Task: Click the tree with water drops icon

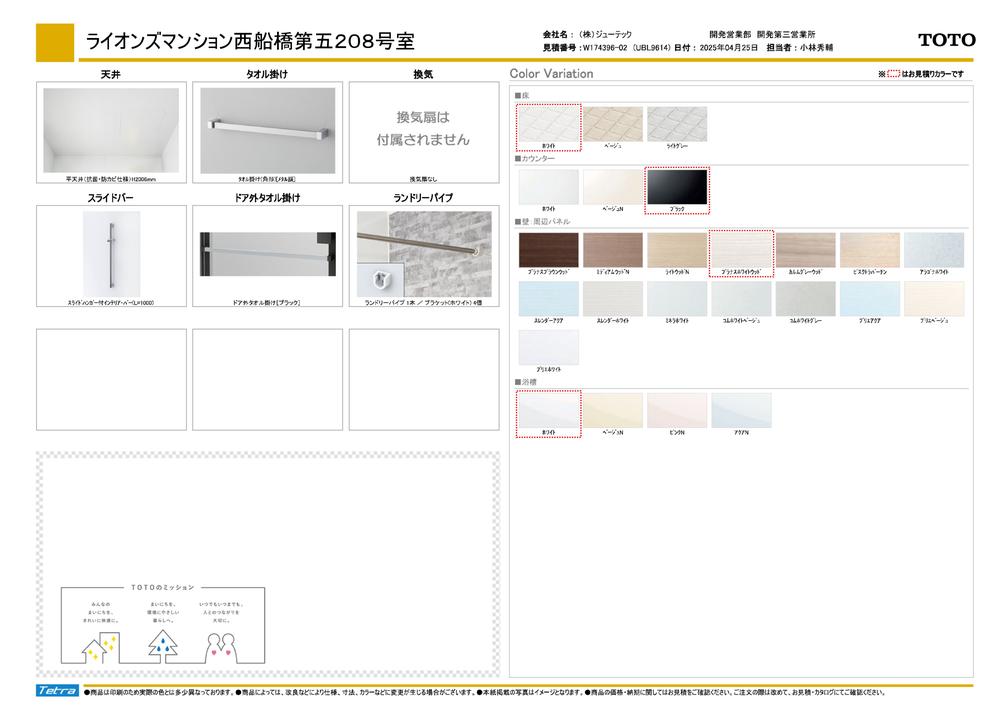Action: click(162, 646)
